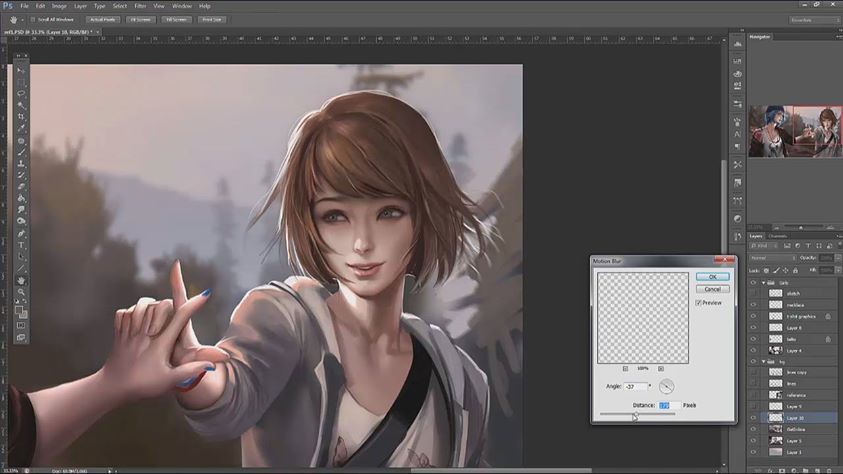Viewport: 843px width, 474px height.
Task: Select the Crop tool
Action: pos(21,117)
